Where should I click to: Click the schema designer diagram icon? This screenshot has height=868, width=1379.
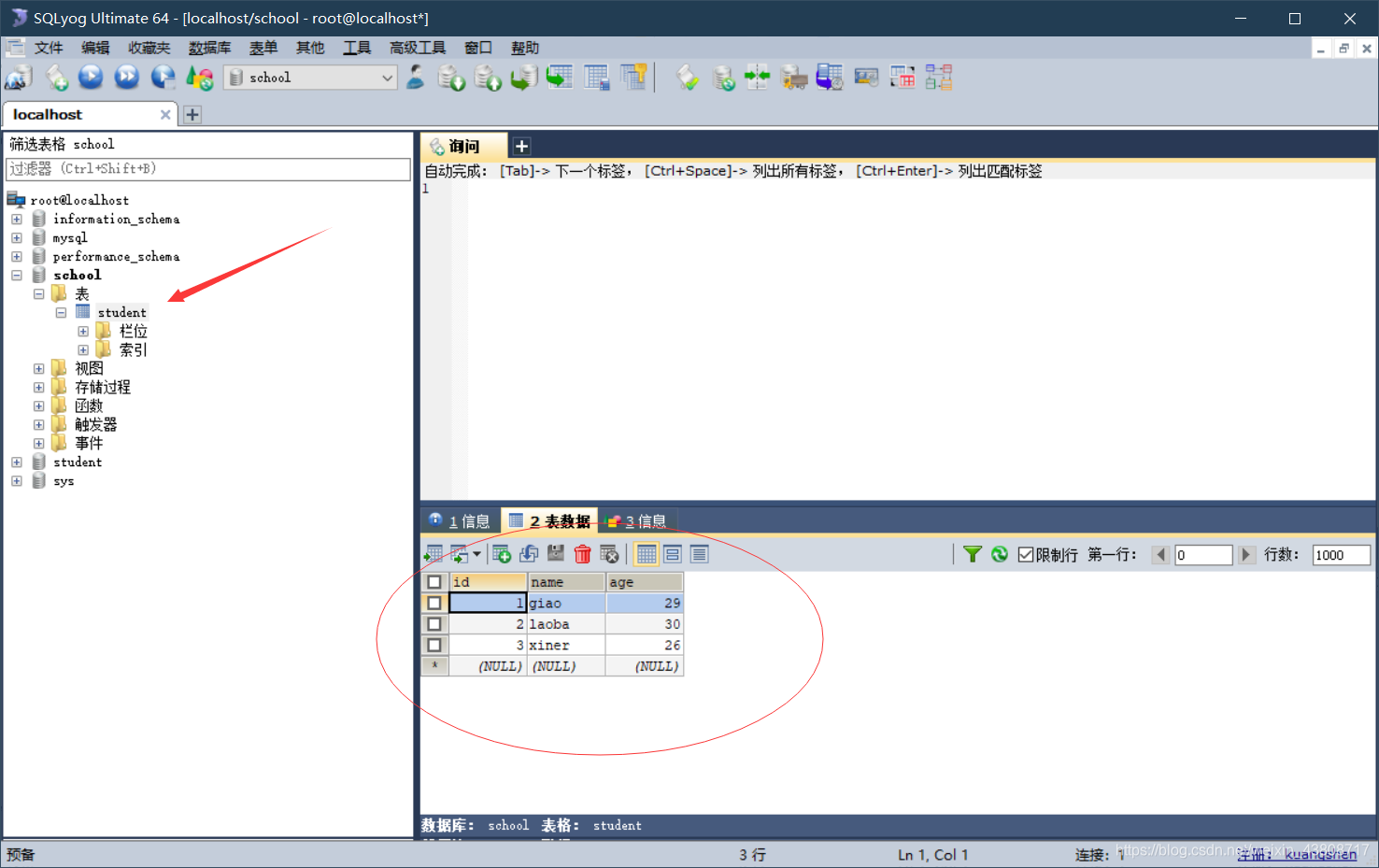coord(939,78)
